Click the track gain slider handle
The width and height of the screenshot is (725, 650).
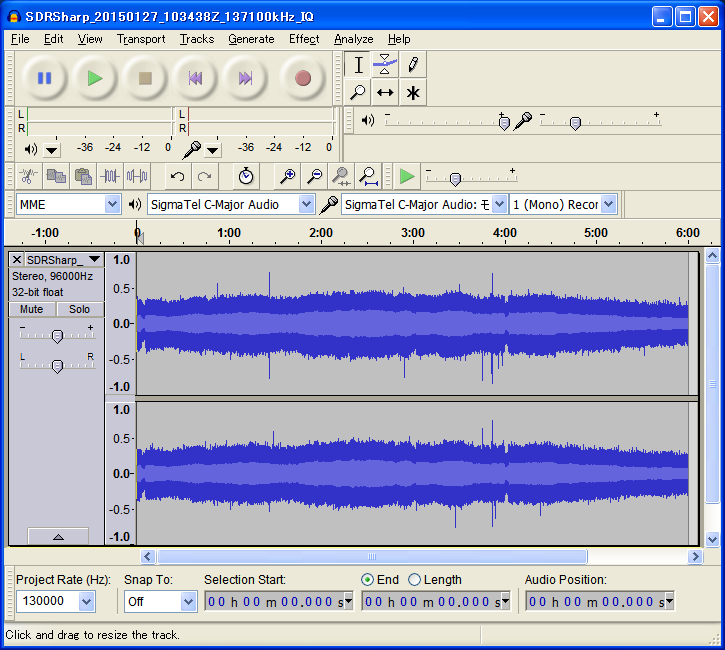point(57,336)
